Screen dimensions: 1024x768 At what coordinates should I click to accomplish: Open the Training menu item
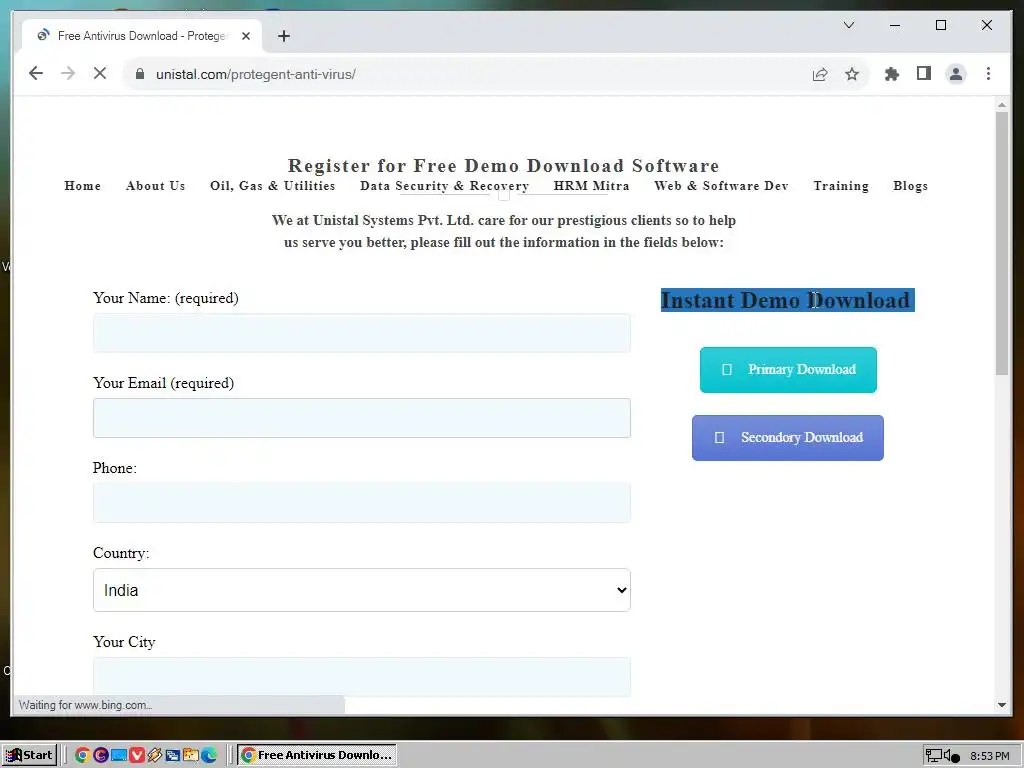tap(840, 185)
